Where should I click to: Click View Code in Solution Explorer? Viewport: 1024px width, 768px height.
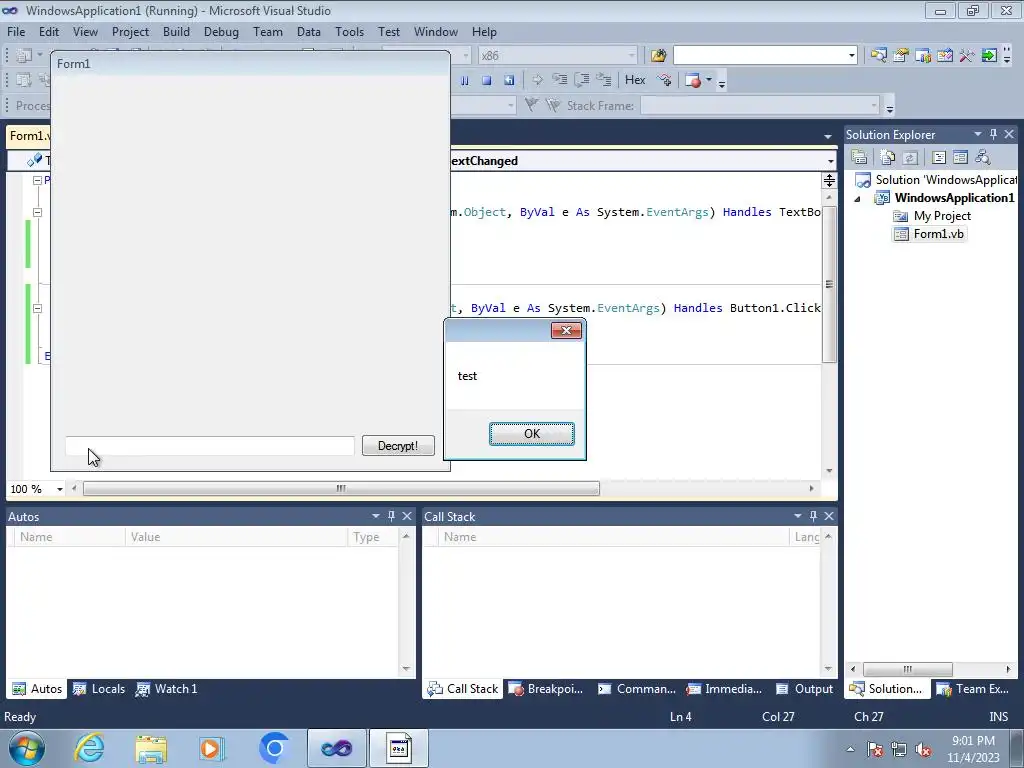(x=938, y=157)
